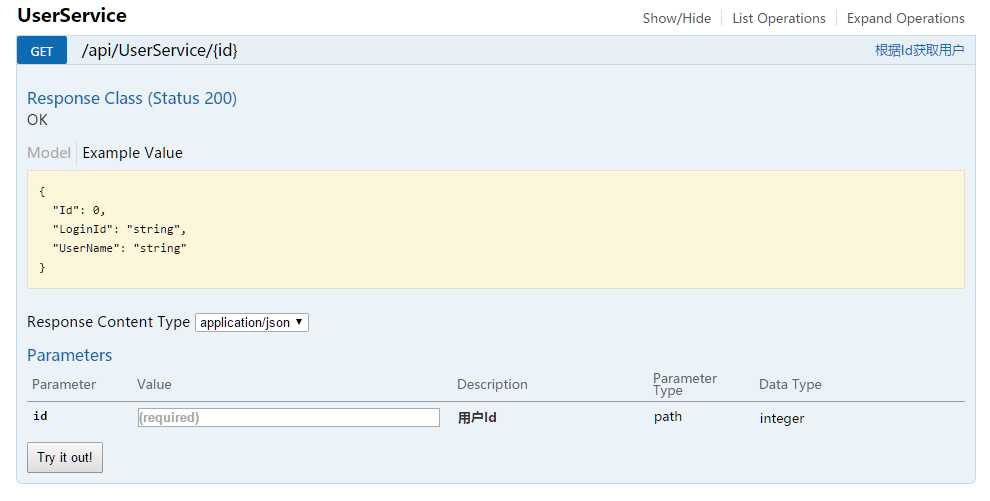Click the GET method badge
The image size is (990, 501).
(x=42, y=50)
